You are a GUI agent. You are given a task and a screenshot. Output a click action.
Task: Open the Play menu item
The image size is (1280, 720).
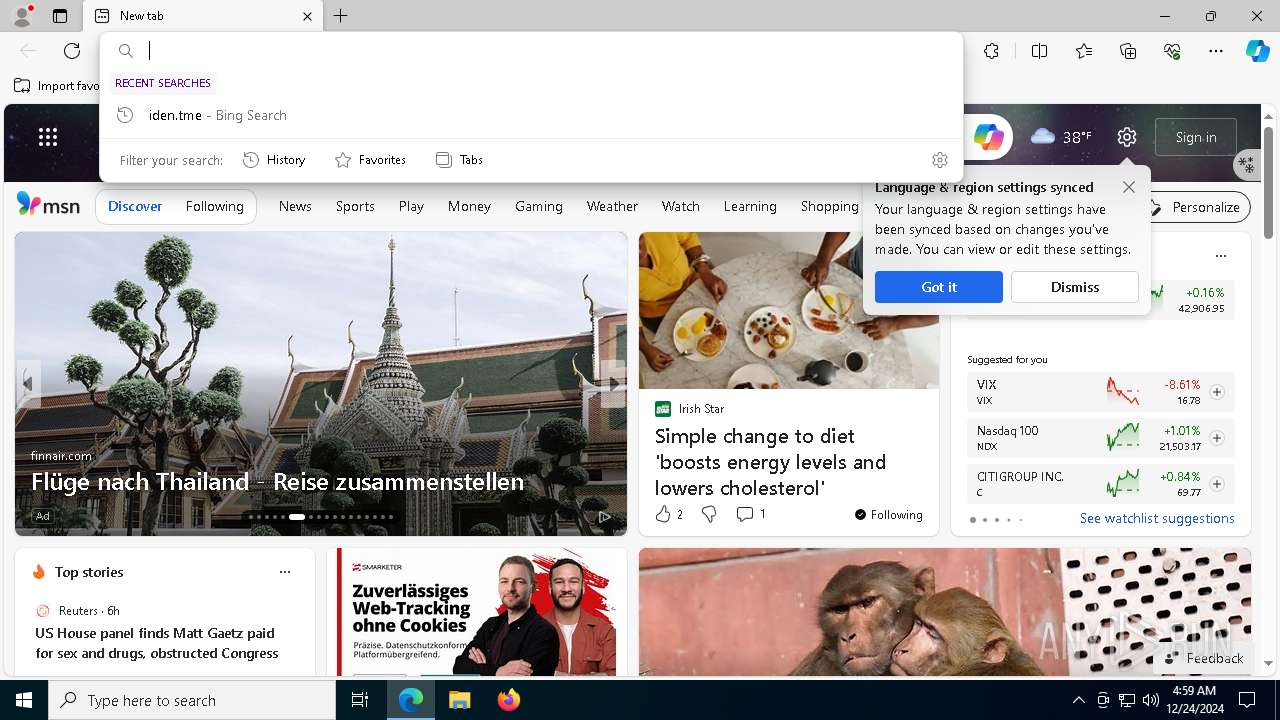coord(411,206)
